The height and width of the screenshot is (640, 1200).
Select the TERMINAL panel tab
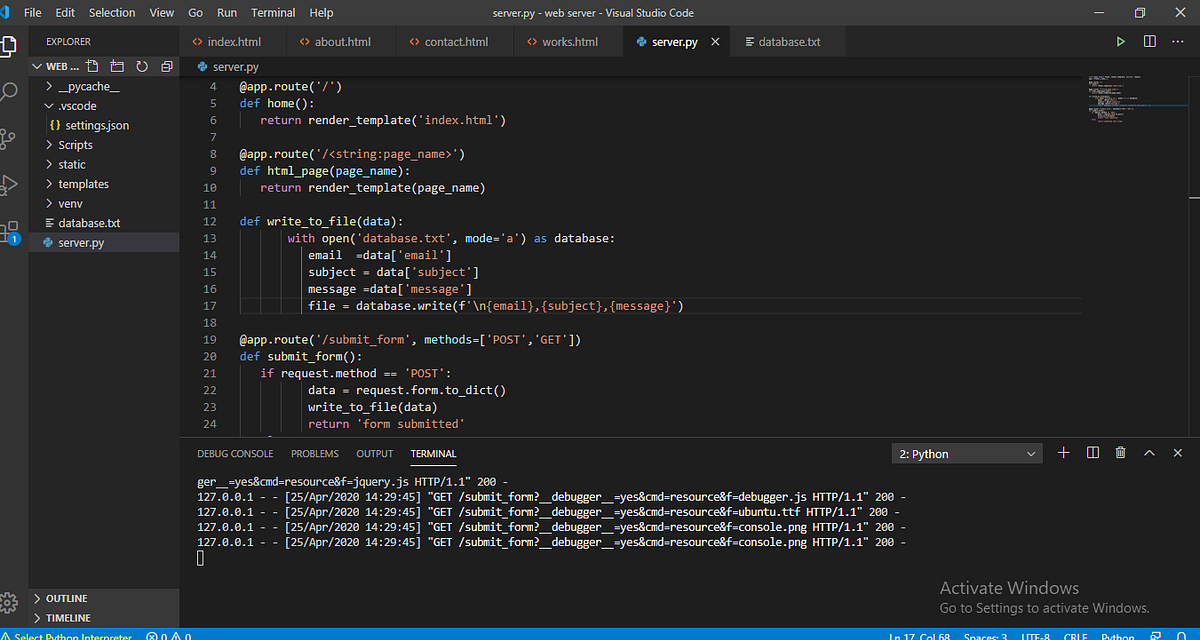click(433, 454)
